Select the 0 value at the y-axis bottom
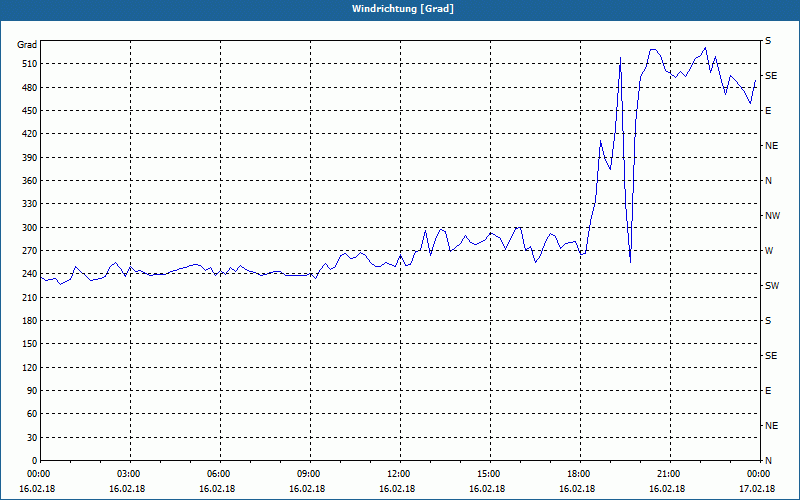This screenshot has width=800, height=500. pos(34,461)
